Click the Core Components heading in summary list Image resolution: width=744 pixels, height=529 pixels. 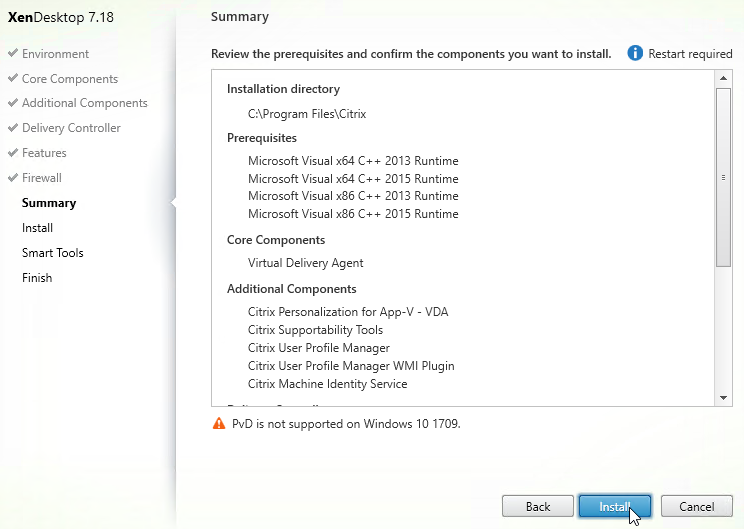(x=276, y=240)
